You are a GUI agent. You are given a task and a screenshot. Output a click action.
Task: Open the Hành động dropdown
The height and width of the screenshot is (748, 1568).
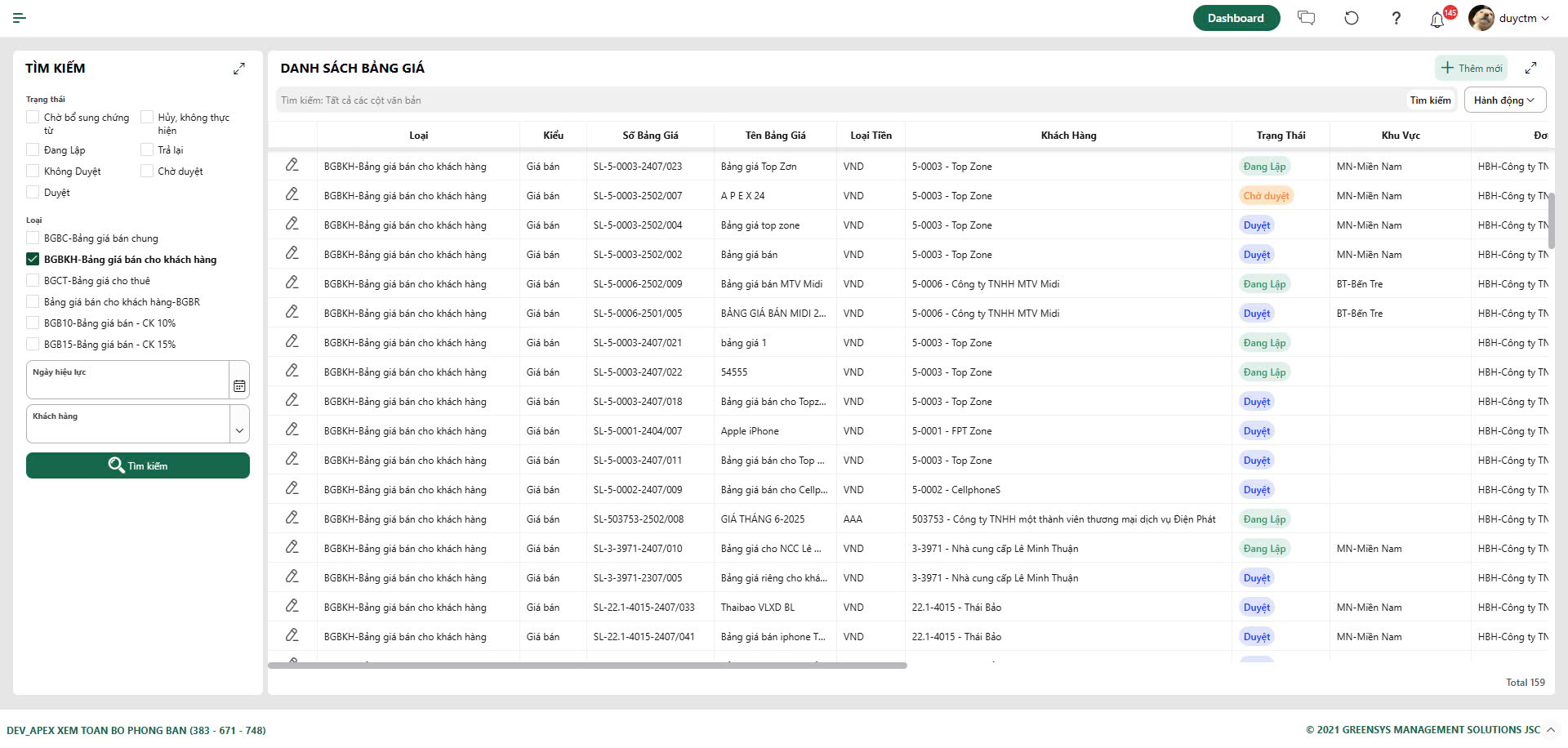click(1504, 100)
